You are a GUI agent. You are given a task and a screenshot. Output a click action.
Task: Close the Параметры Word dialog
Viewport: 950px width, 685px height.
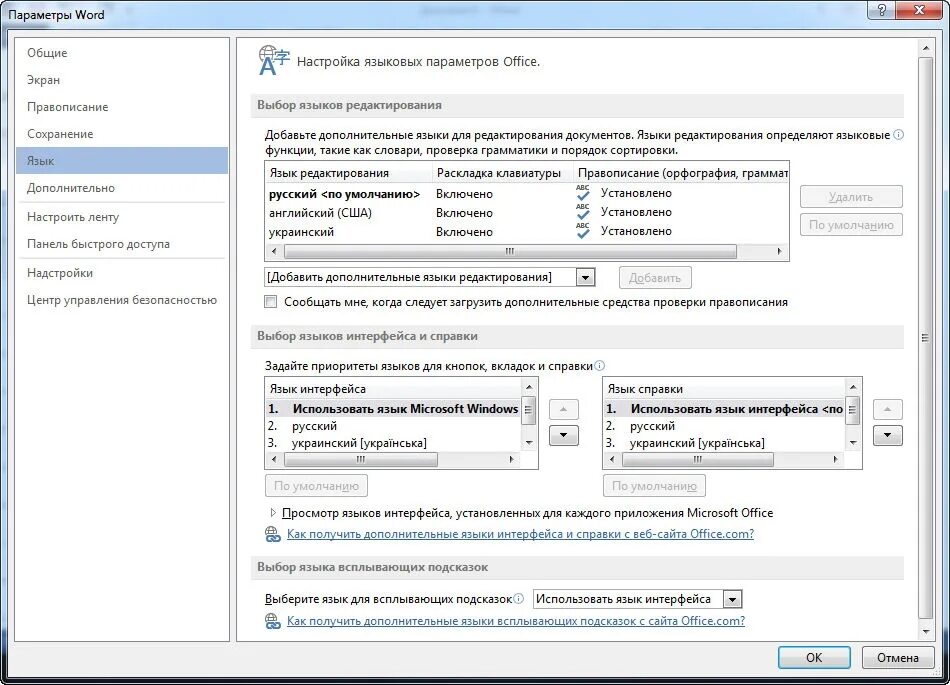(x=919, y=10)
